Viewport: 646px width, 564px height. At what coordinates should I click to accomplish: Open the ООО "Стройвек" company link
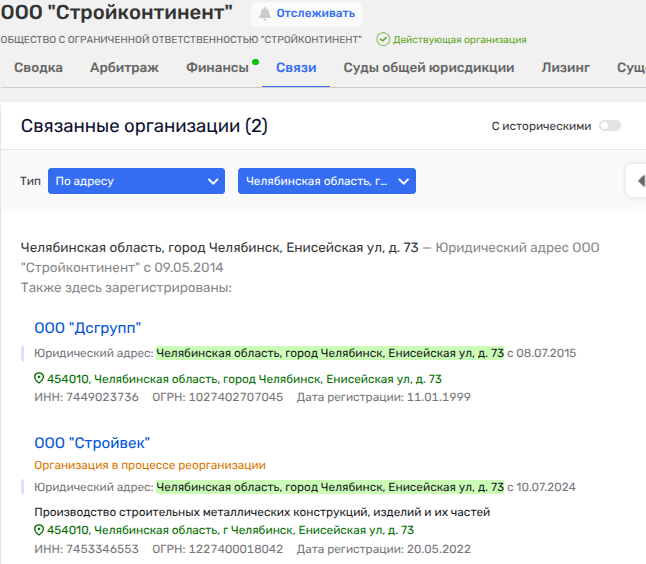click(92, 442)
